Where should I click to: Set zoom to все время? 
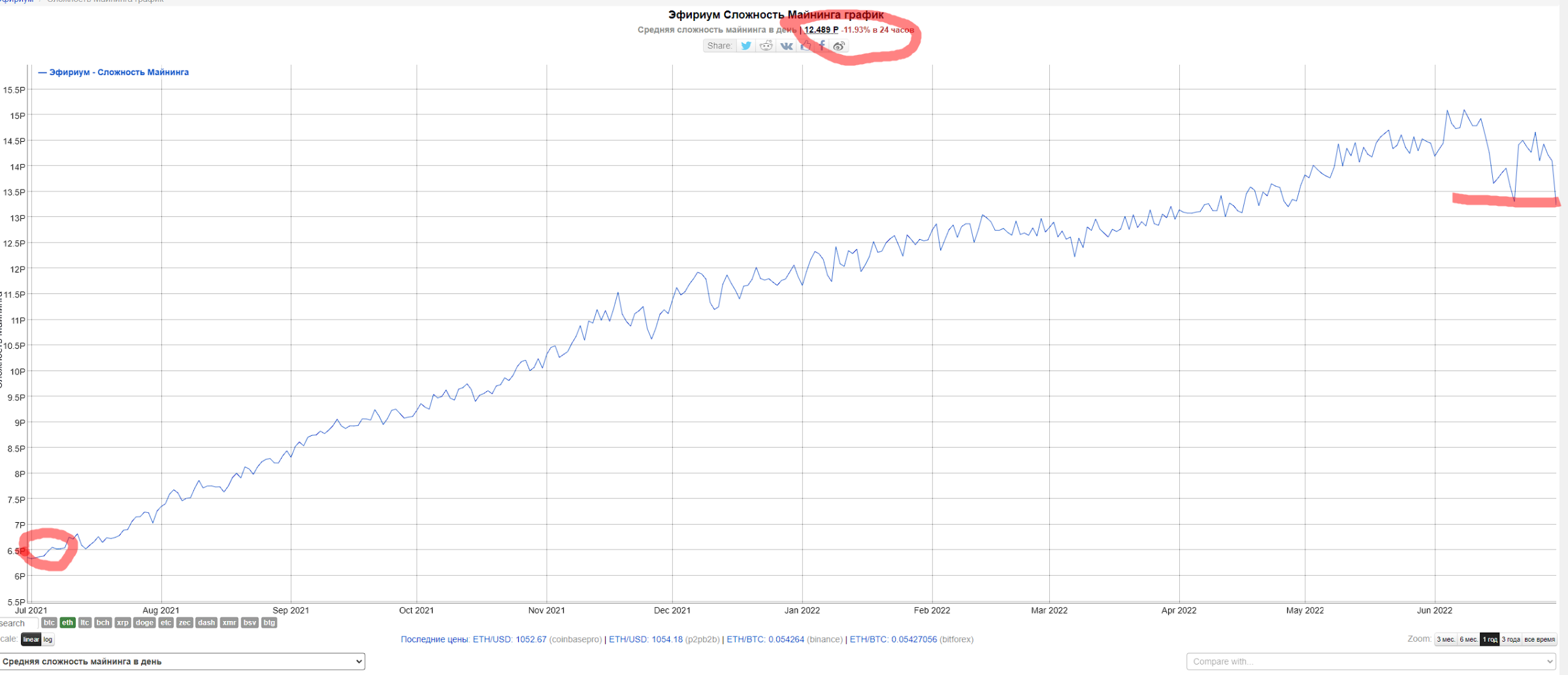(x=1539, y=639)
